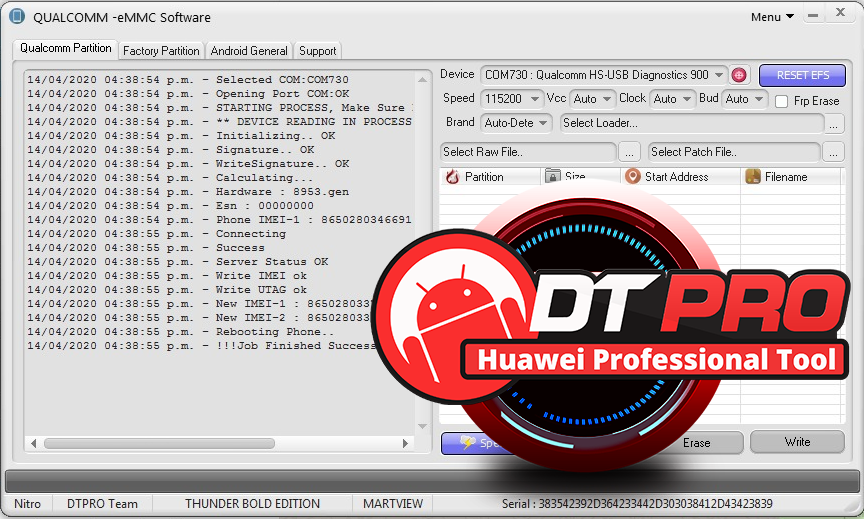Click the Nitro status bar entry

[x=28, y=504]
